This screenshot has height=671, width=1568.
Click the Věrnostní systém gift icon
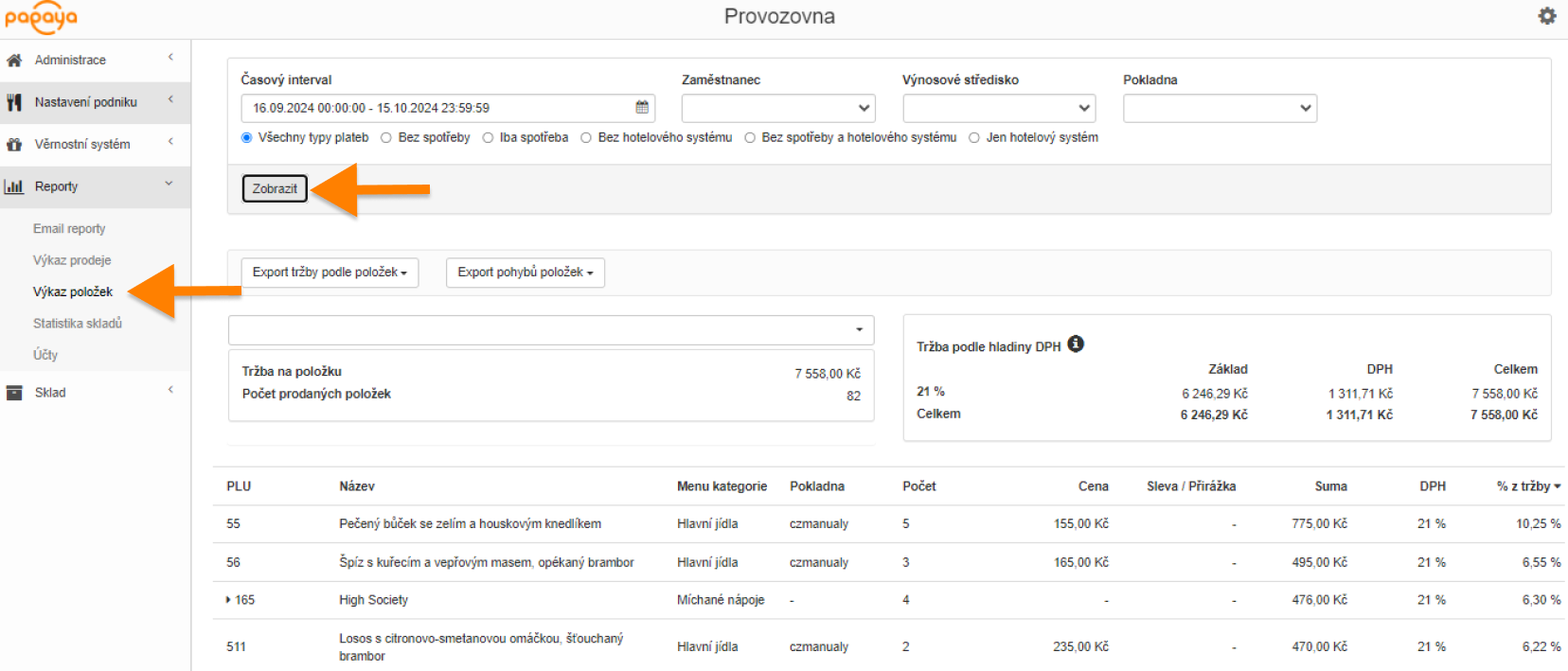[14, 145]
